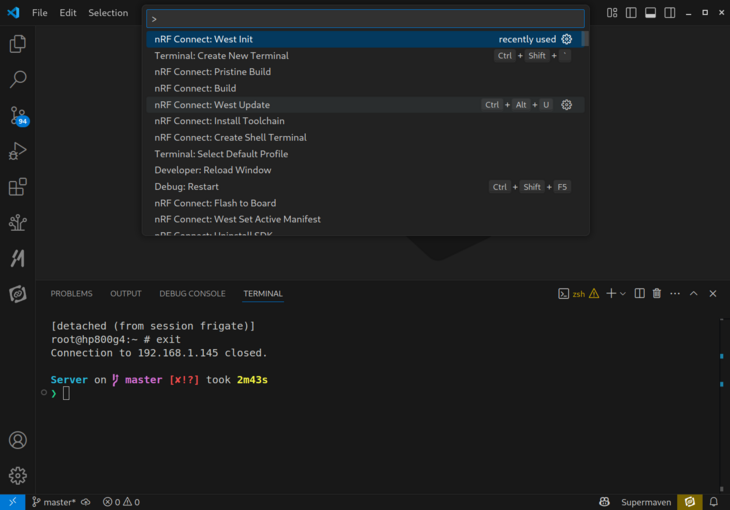Run nRF Connect: West Init command
730x510 pixels.
pos(364,39)
